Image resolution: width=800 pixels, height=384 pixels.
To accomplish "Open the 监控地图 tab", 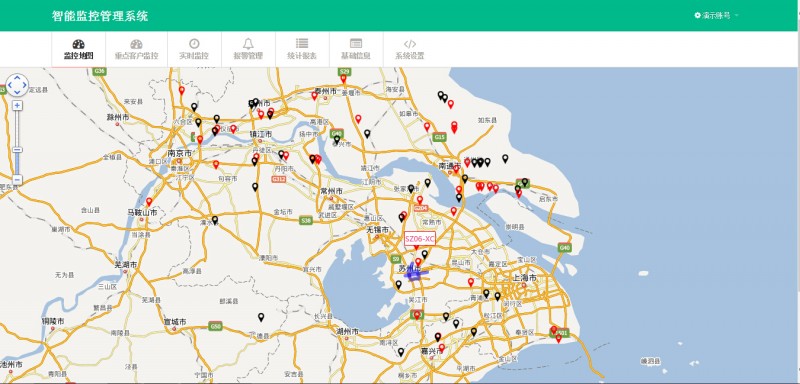I will pyautogui.click(x=79, y=49).
